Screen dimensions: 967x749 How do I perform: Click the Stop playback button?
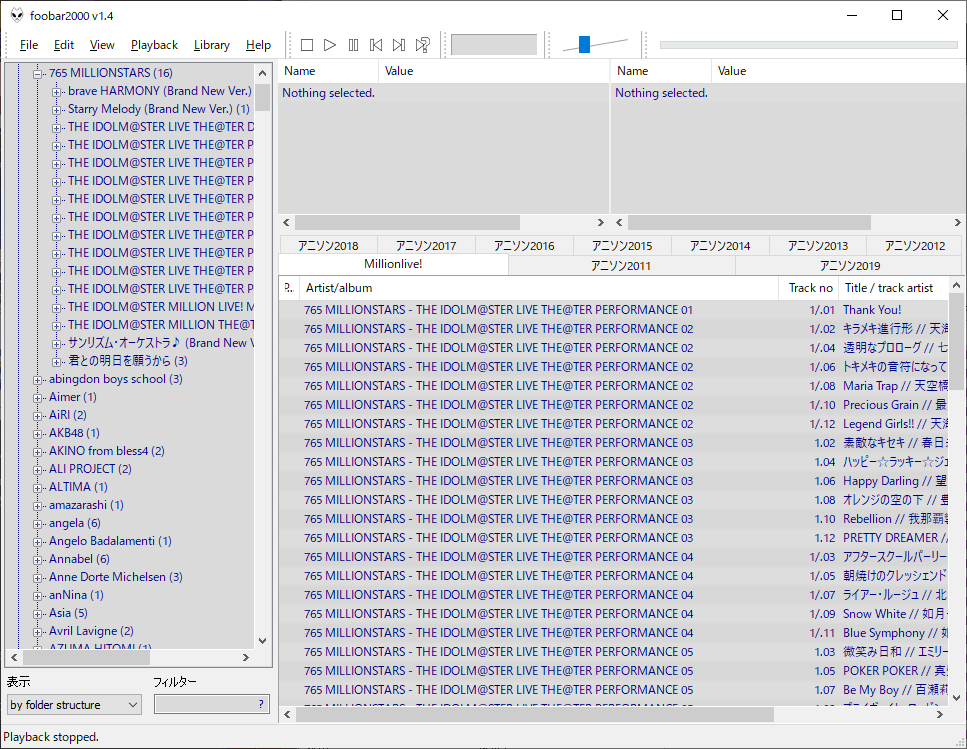[307, 45]
